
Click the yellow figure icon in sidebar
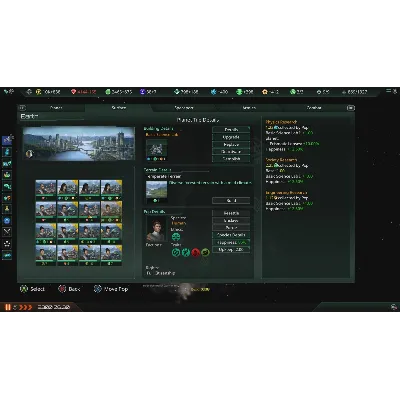pos(7,209)
